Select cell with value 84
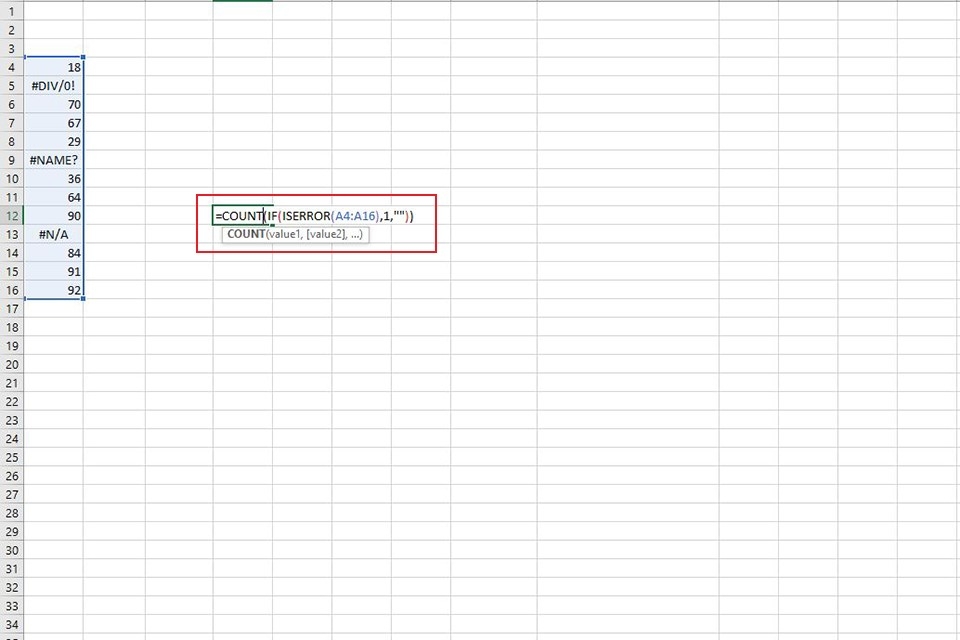The image size is (960, 640). (x=54, y=252)
